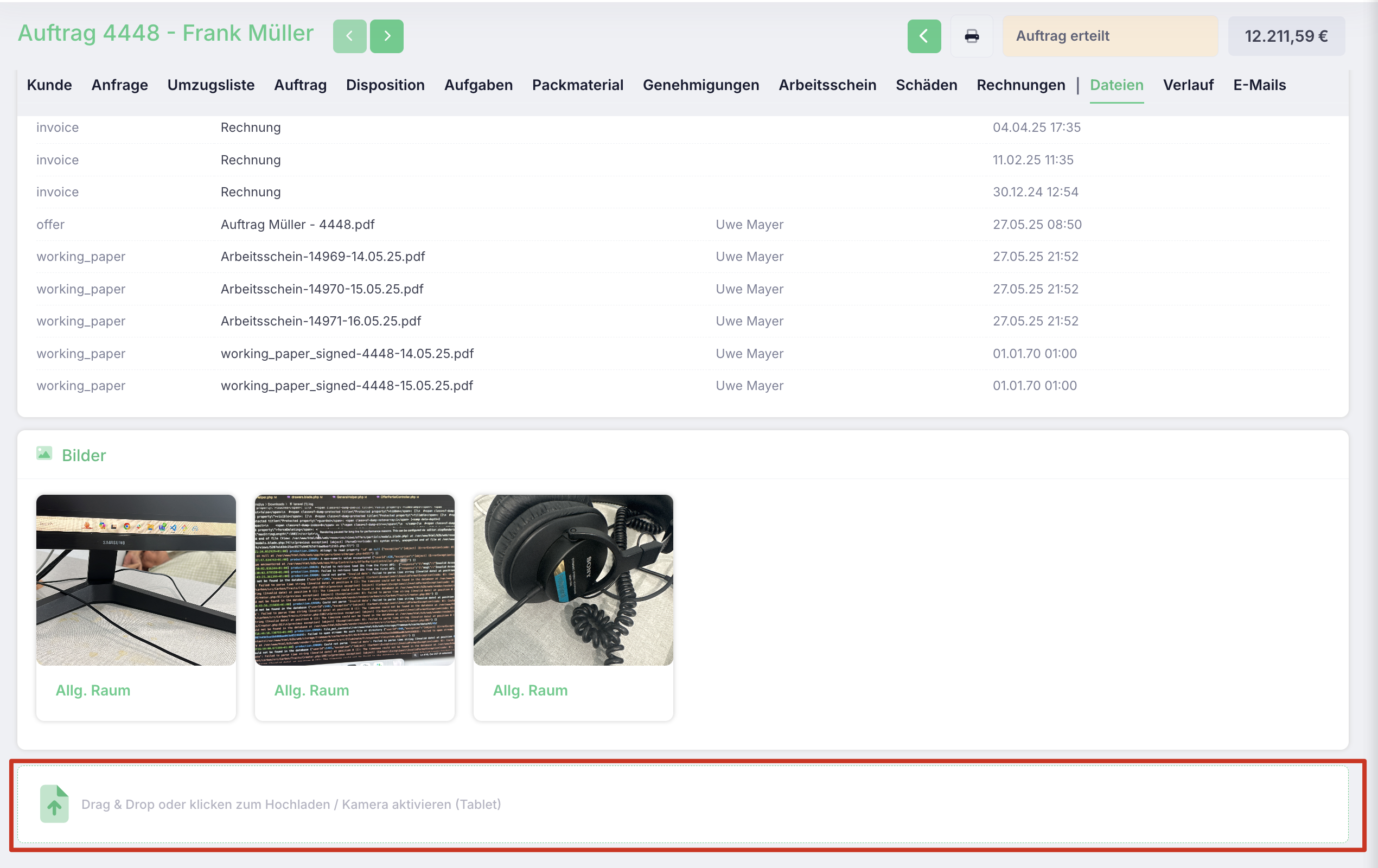1378x868 pixels.
Task: Open Arbeitsschein-14970-15.05.25.pdf
Action: coord(322,290)
